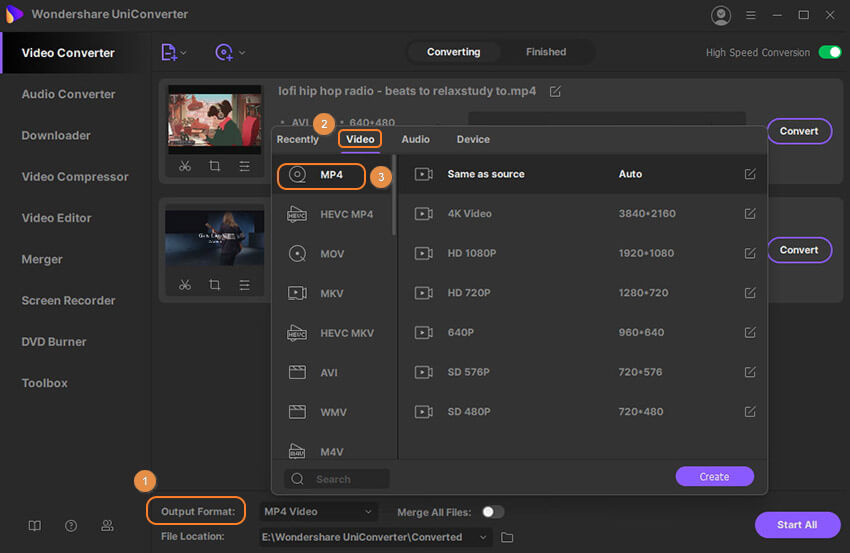The height and width of the screenshot is (553, 850).
Task: Open effects settings for the lofi hip hop video
Action: tap(244, 166)
